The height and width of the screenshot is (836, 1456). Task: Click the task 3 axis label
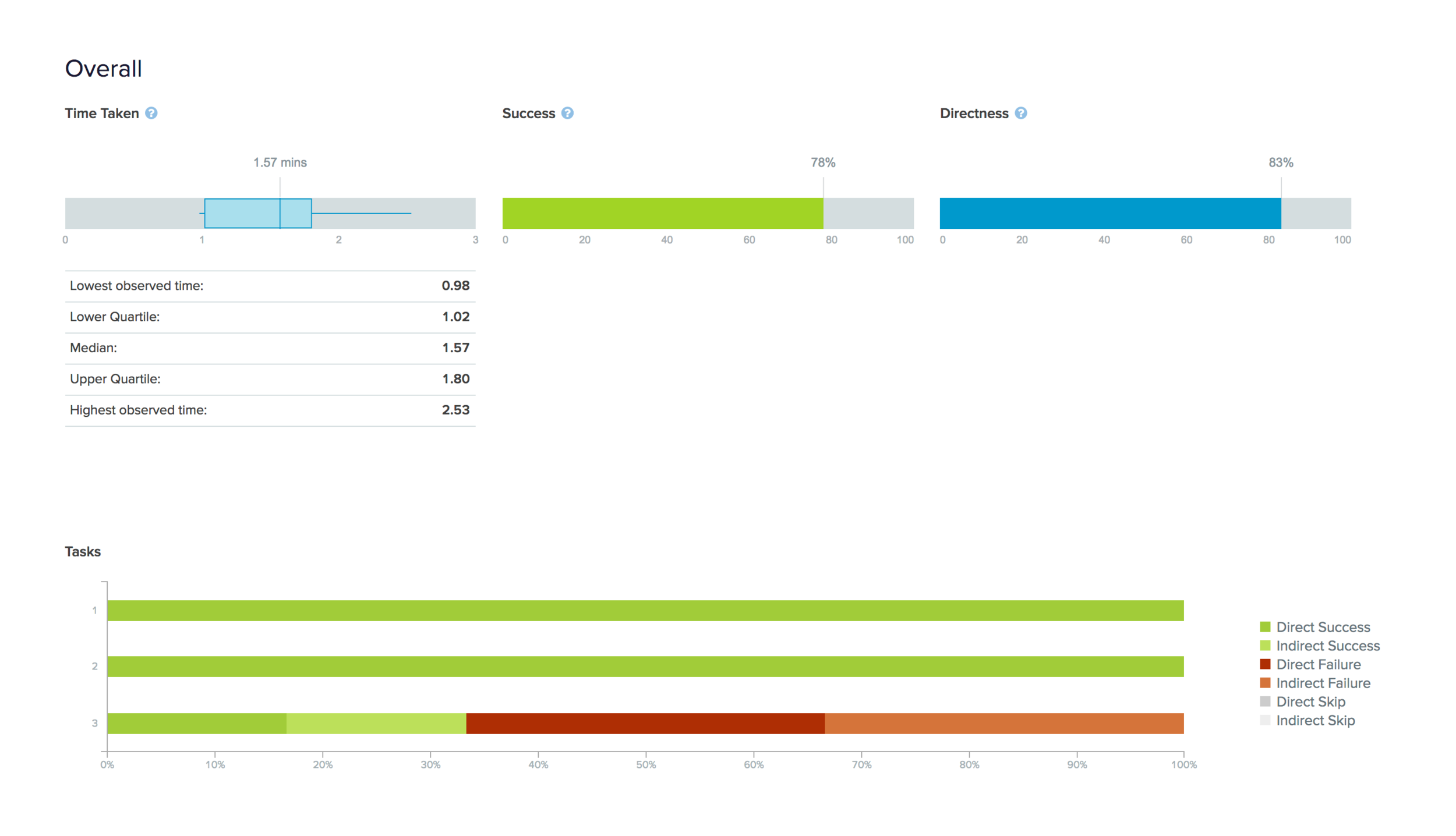click(94, 723)
